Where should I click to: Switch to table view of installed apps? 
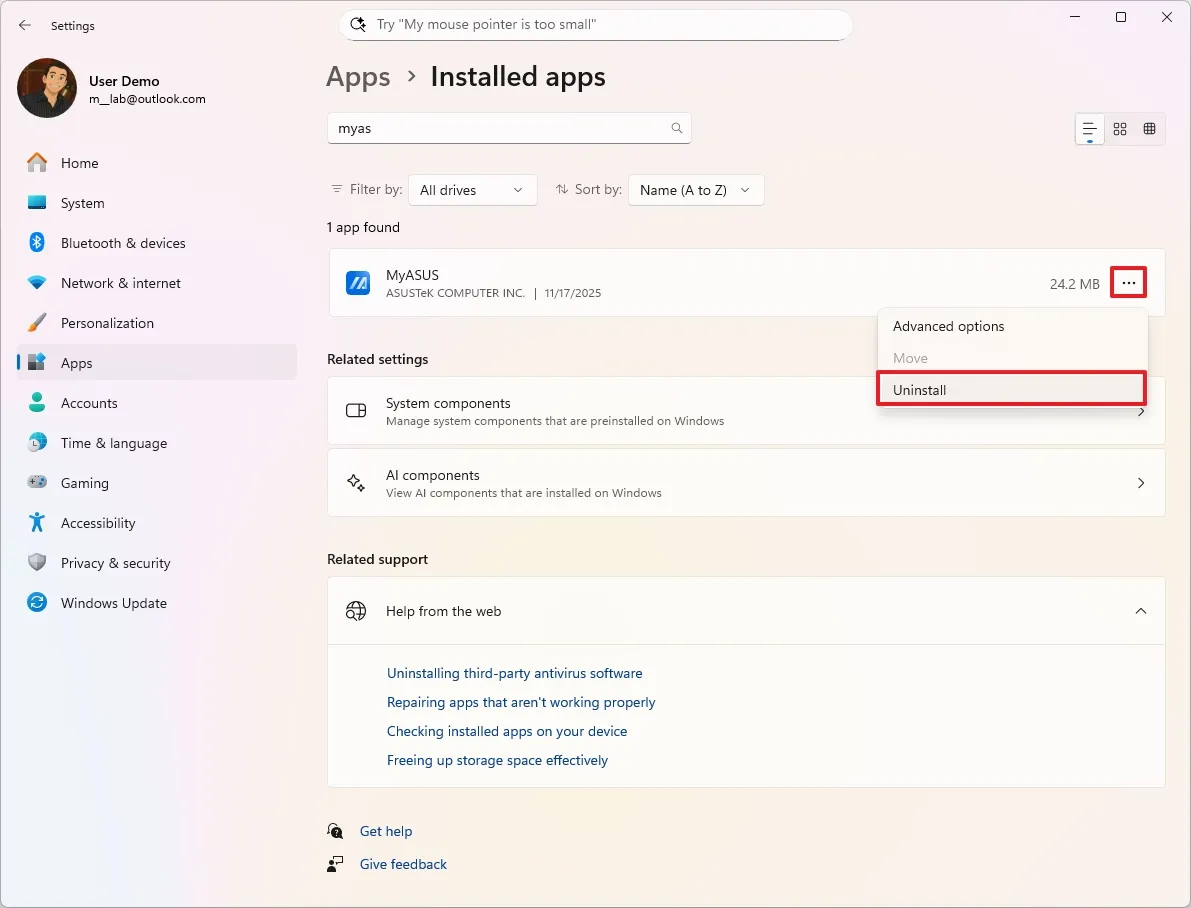[x=1149, y=128]
